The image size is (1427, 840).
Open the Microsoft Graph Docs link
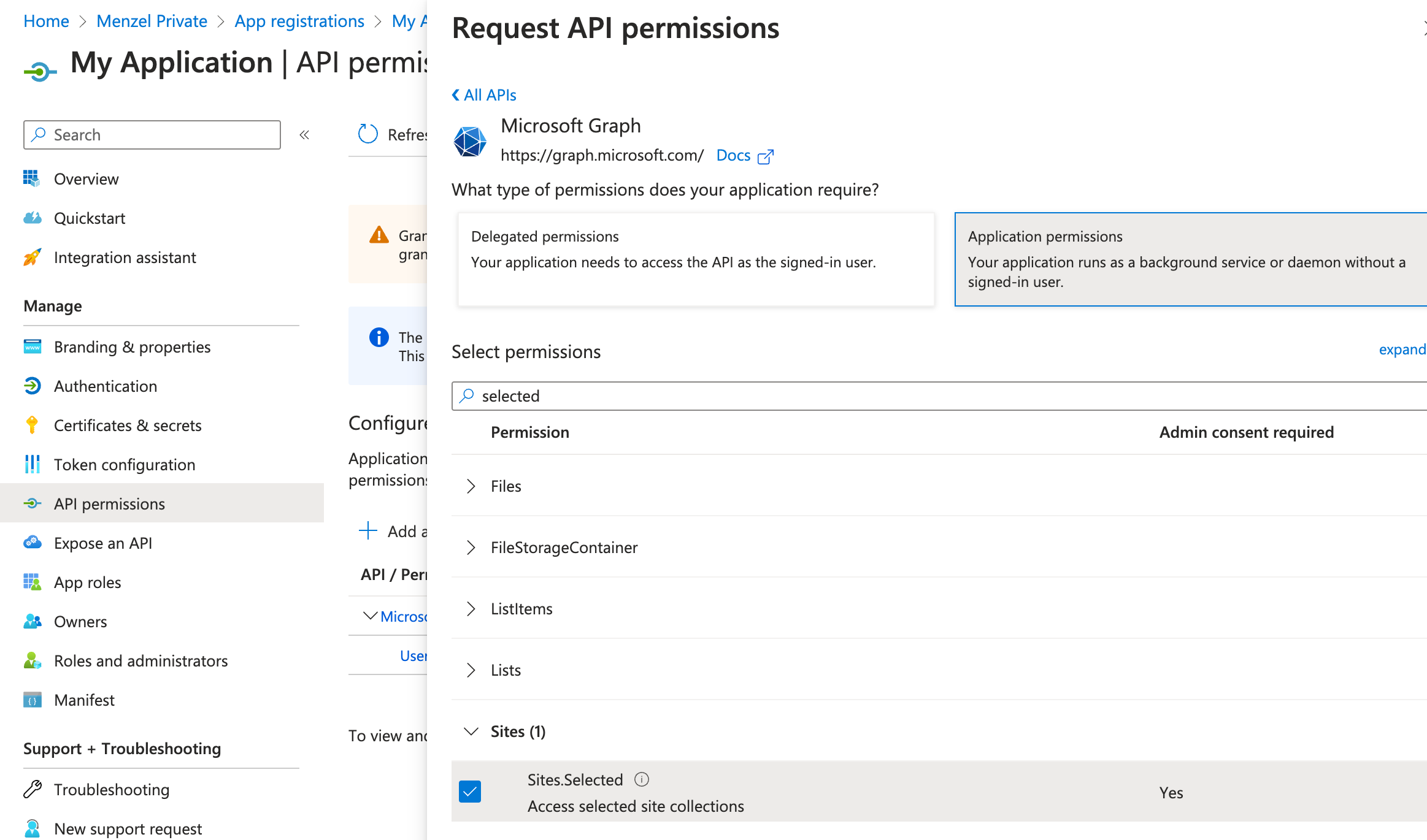(734, 155)
